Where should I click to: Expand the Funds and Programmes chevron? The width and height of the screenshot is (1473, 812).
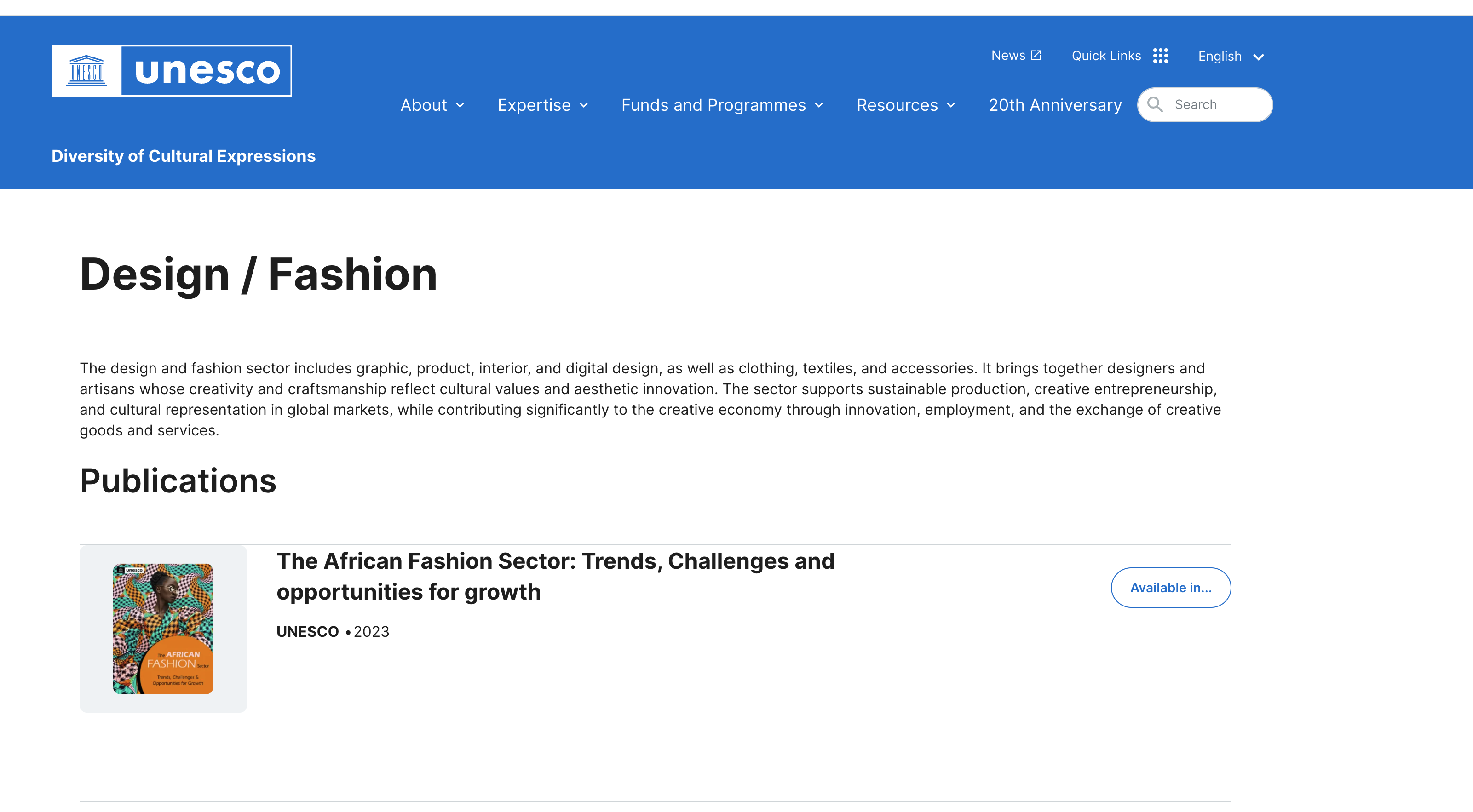(819, 105)
